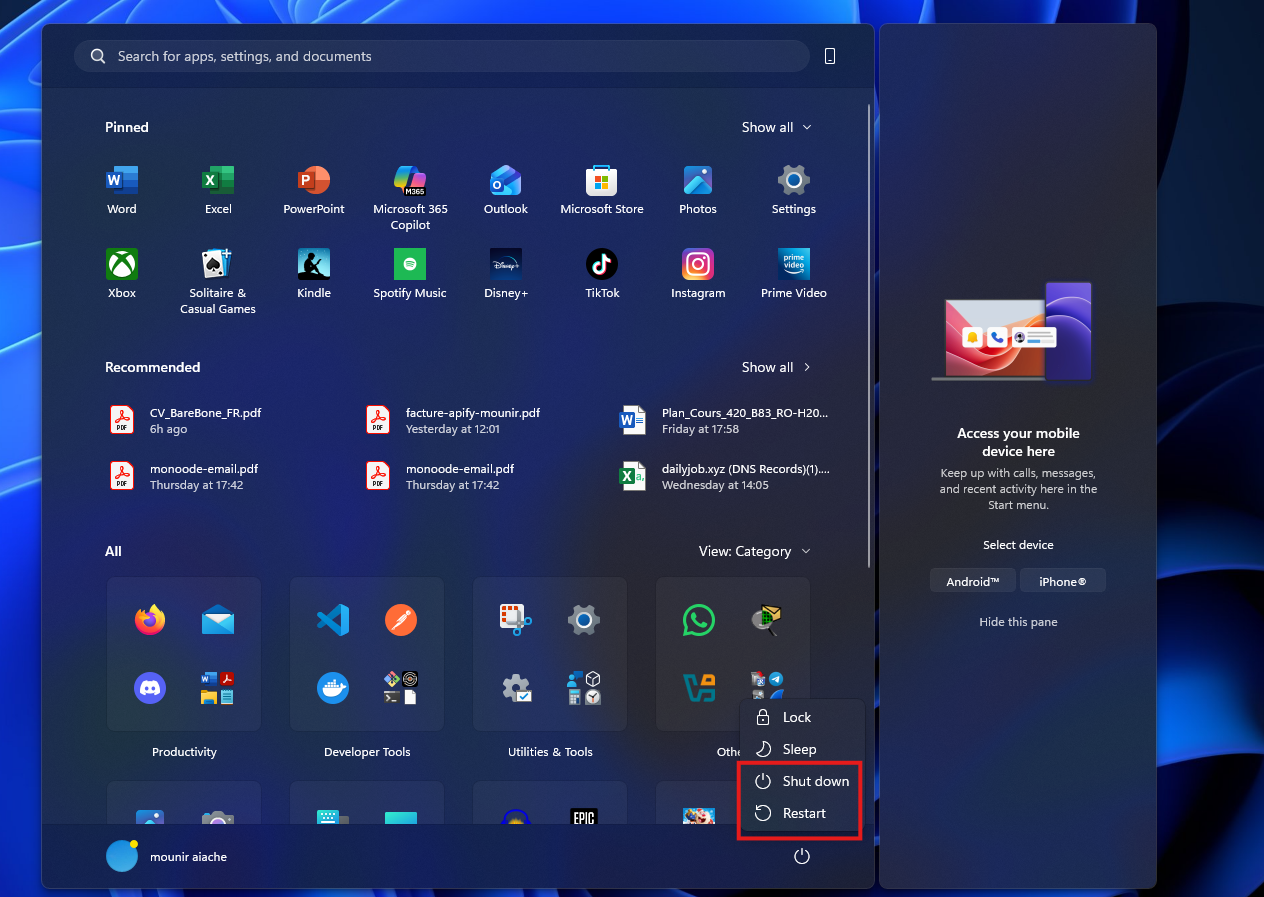Launch the Photos app
The height and width of the screenshot is (897, 1264).
coord(698,190)
